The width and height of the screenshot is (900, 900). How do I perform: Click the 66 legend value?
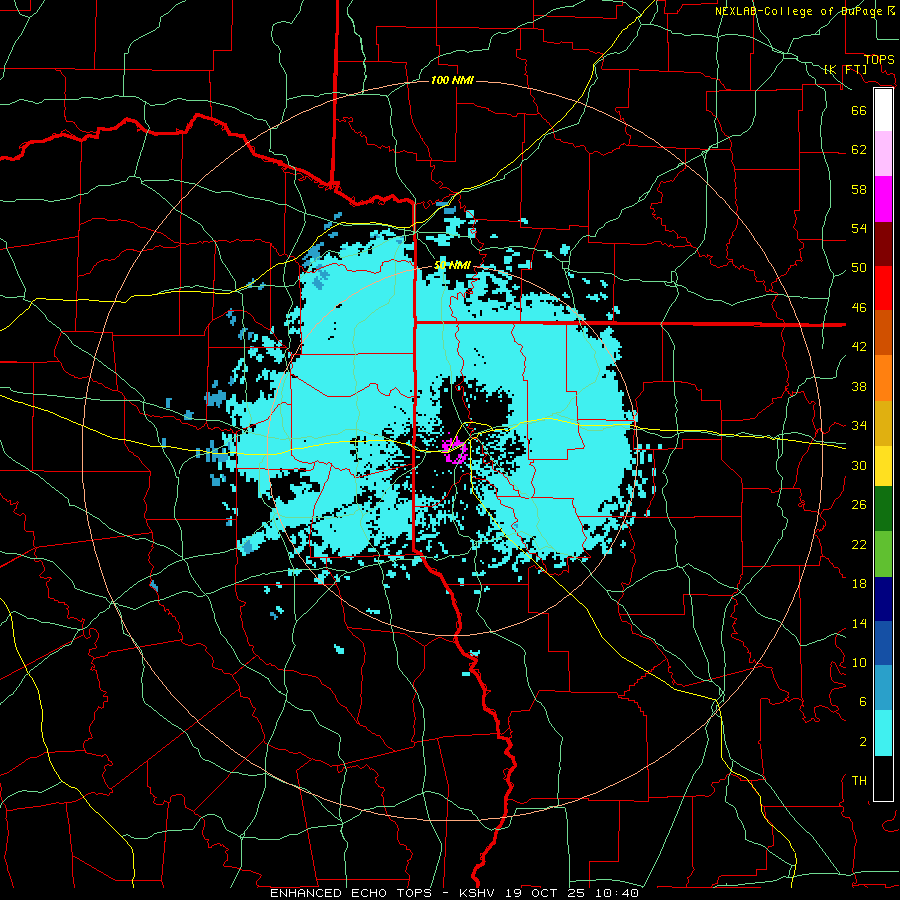859,110
